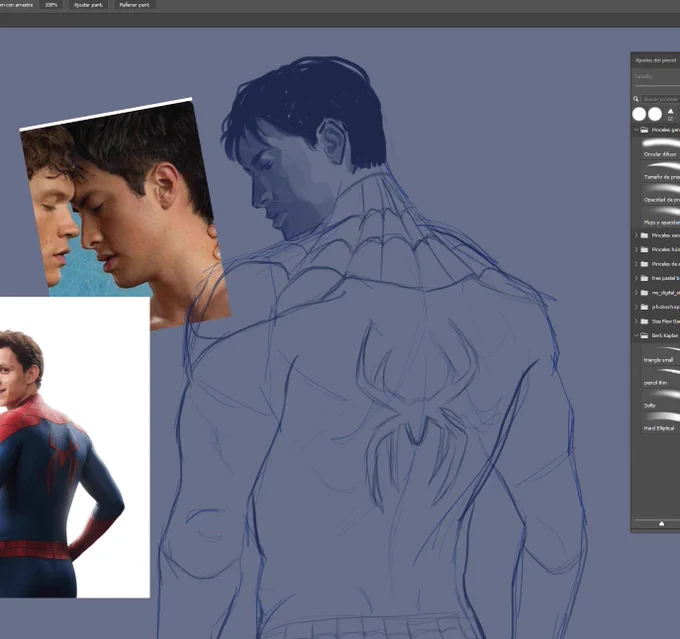Expand the free pastel brushes folder
Screen dimensions: 680x639
point(636,278)
